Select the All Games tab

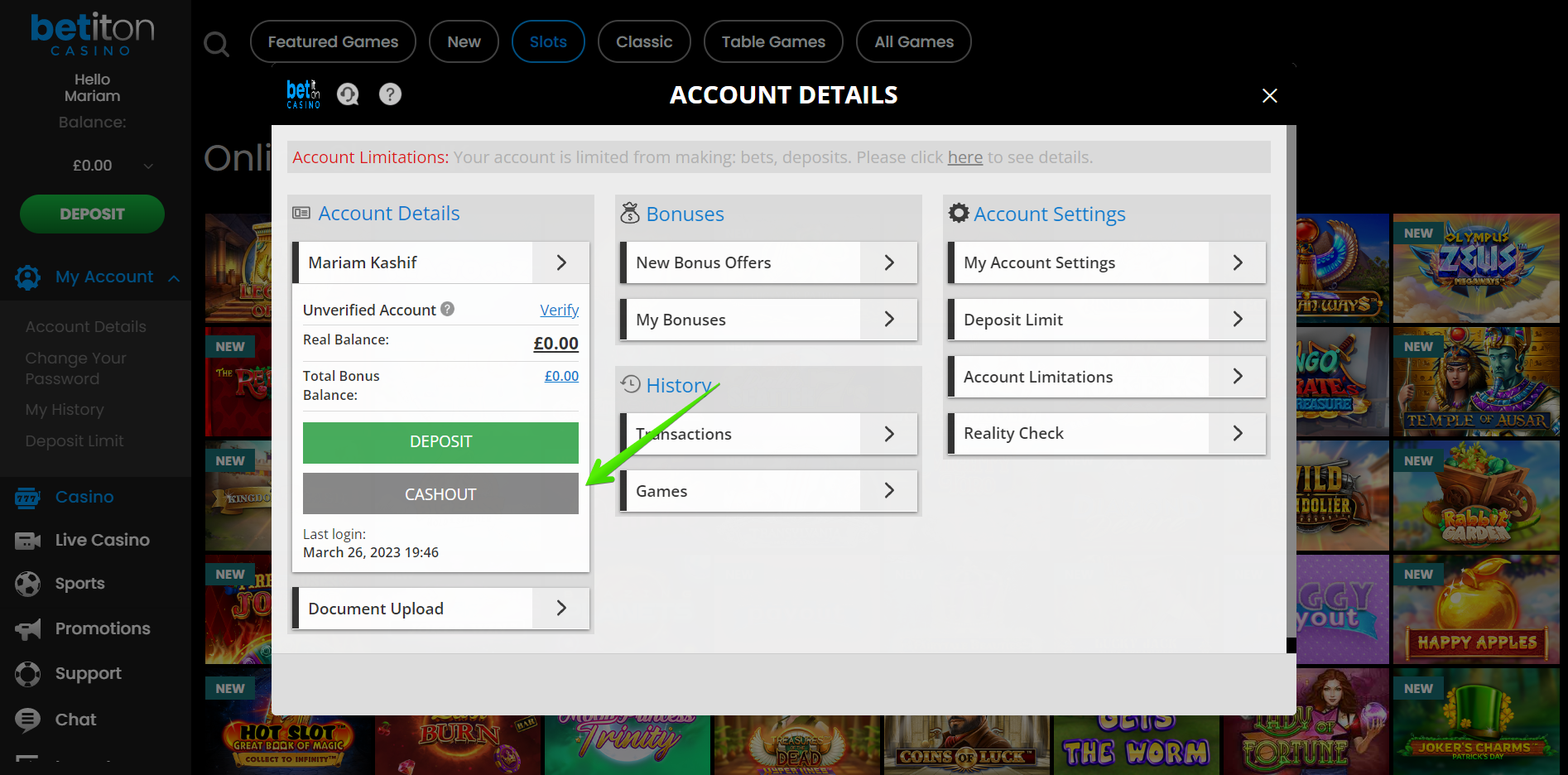(x=914, y=41)
